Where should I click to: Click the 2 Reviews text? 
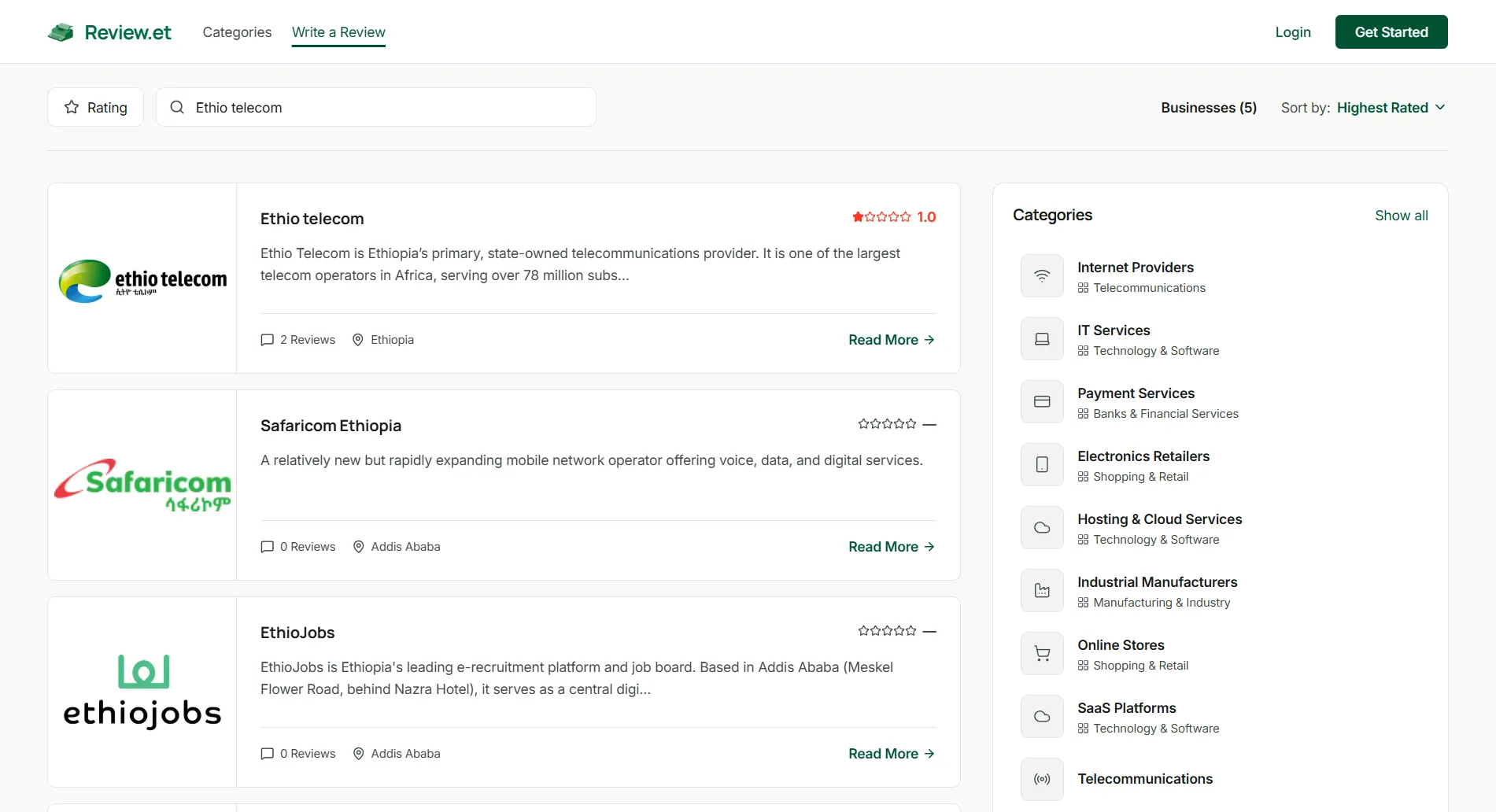click(x=308, y=340)
